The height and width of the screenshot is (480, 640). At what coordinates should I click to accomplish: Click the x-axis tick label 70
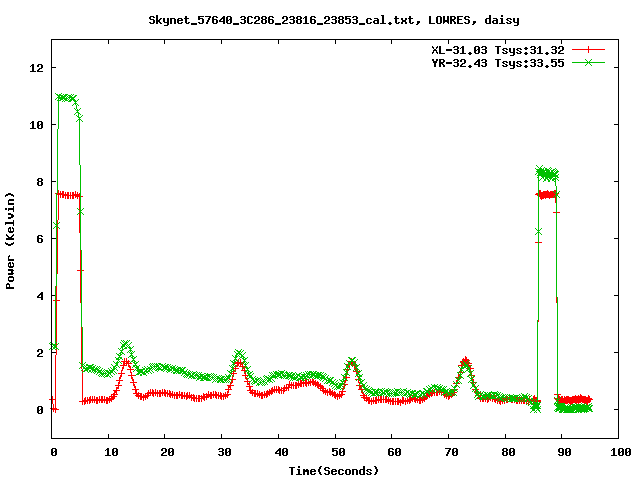451,452
